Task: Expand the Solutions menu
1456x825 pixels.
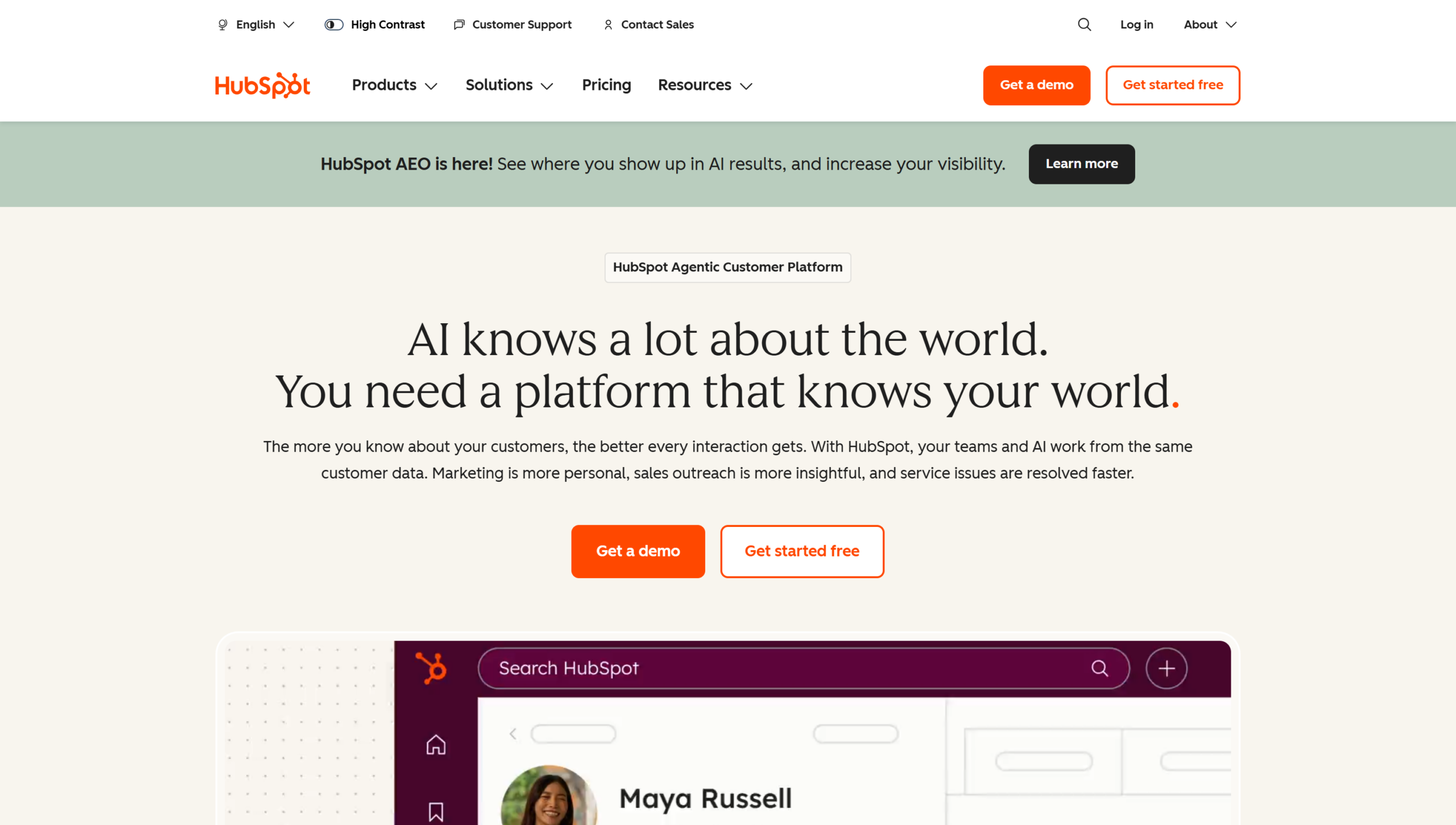Action: coord(510,85)
